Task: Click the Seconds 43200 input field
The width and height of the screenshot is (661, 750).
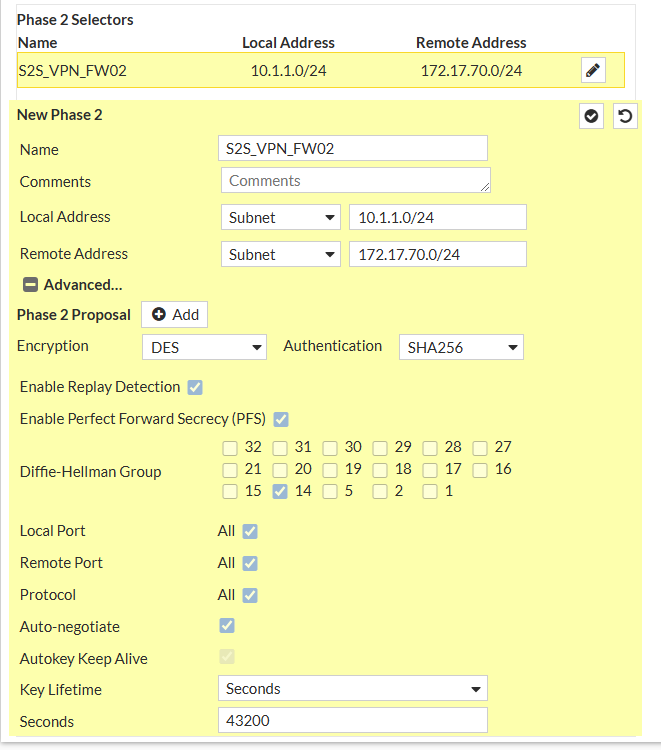Action: (x=353, y=720)
